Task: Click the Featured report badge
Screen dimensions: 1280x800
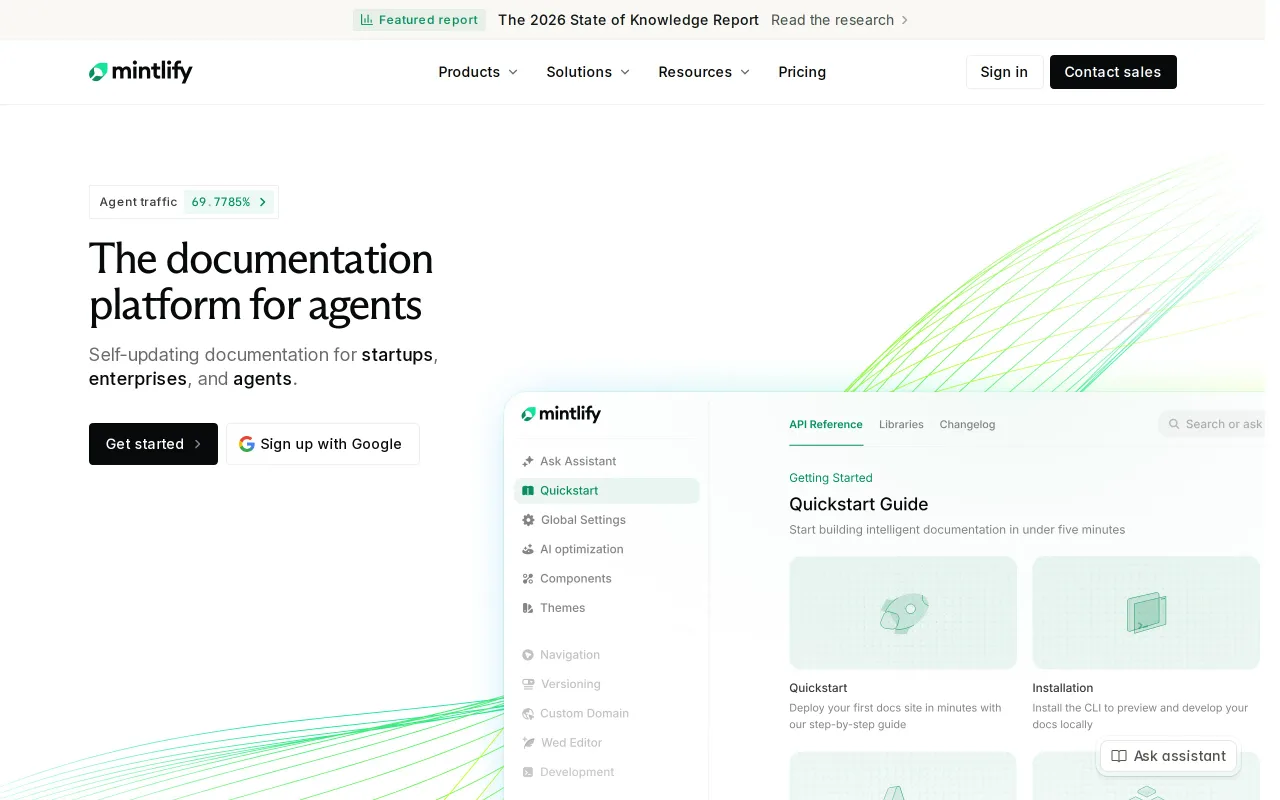Action: [x=419, y=20]
